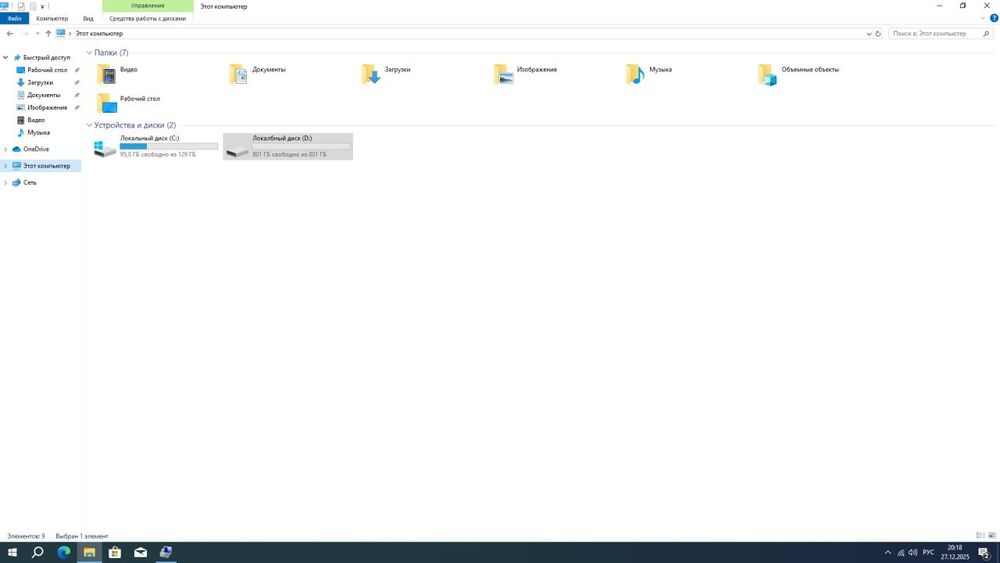This screenshot has height=563, width=1000.
Task: Open Microsoft Store from taskbar
Action: pos(115,552)
